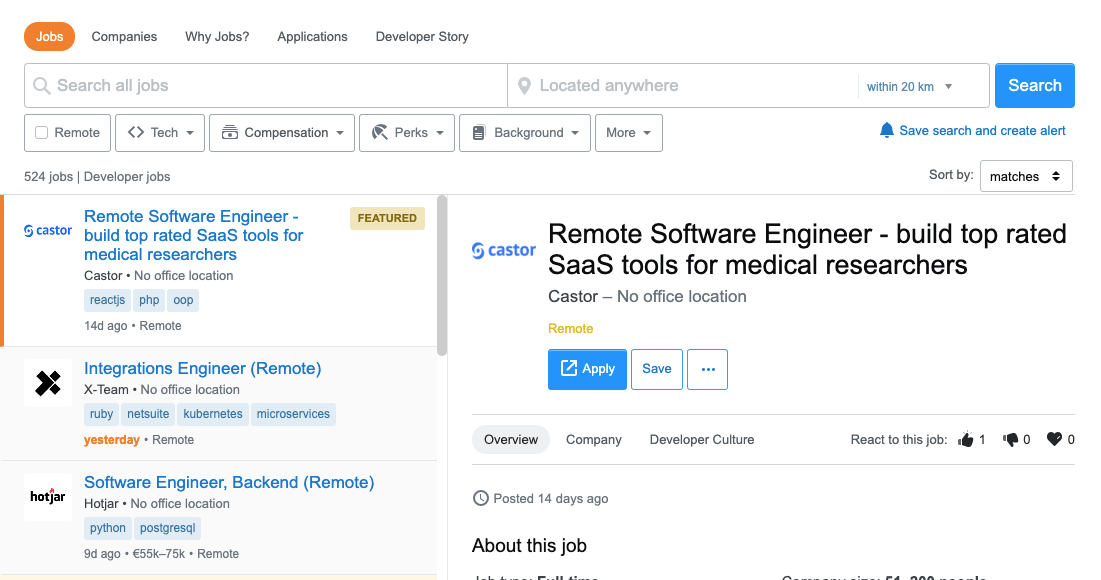
Task: Click the postgresql tag
Action: click(168, 528)
